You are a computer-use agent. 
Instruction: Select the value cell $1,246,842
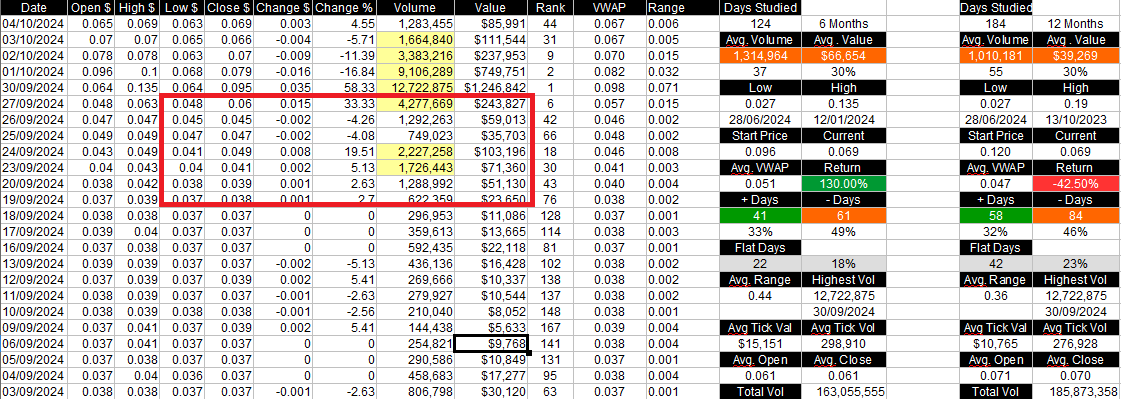coord(492,86)
